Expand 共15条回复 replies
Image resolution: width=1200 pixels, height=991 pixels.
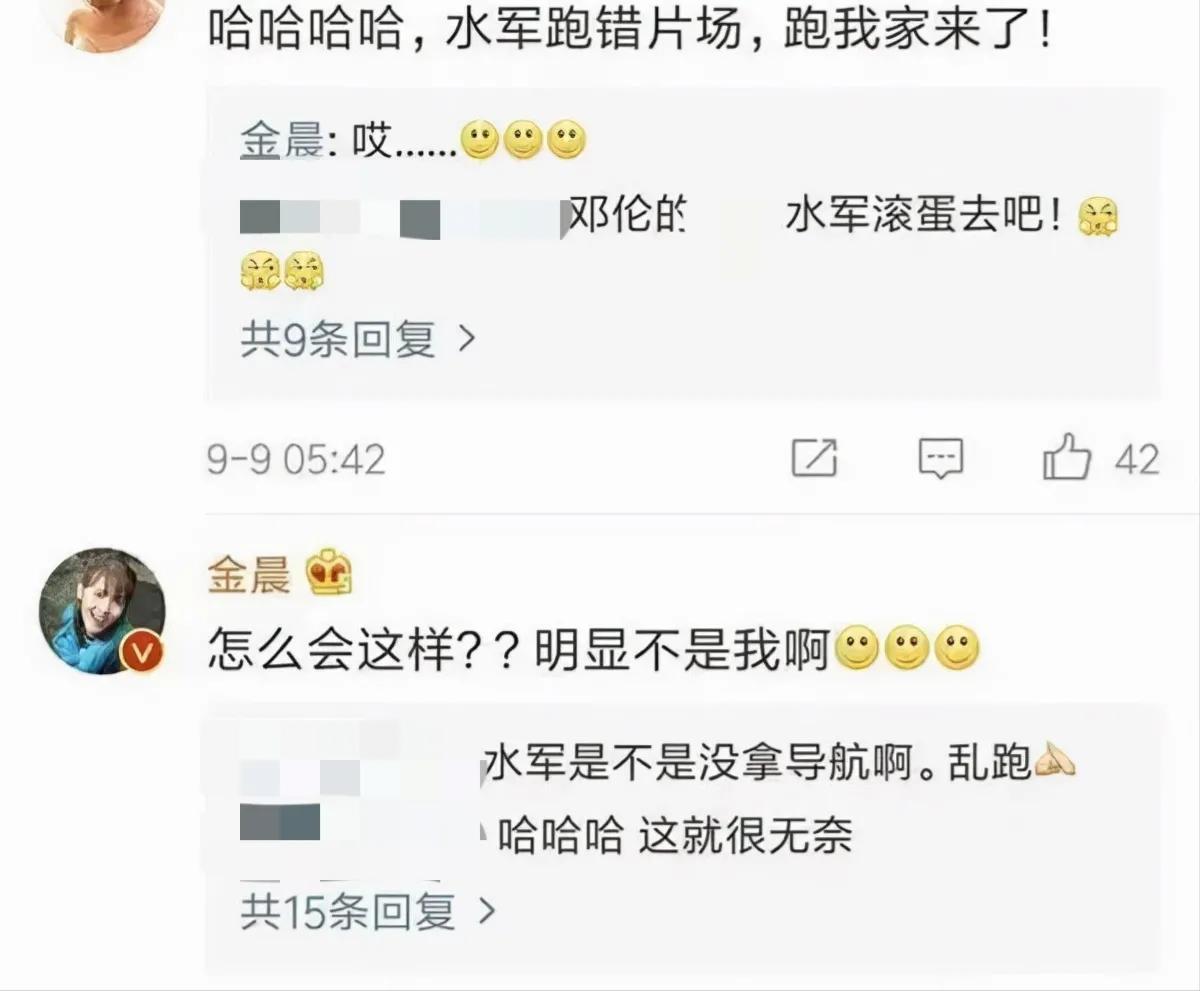click(368, 911)
